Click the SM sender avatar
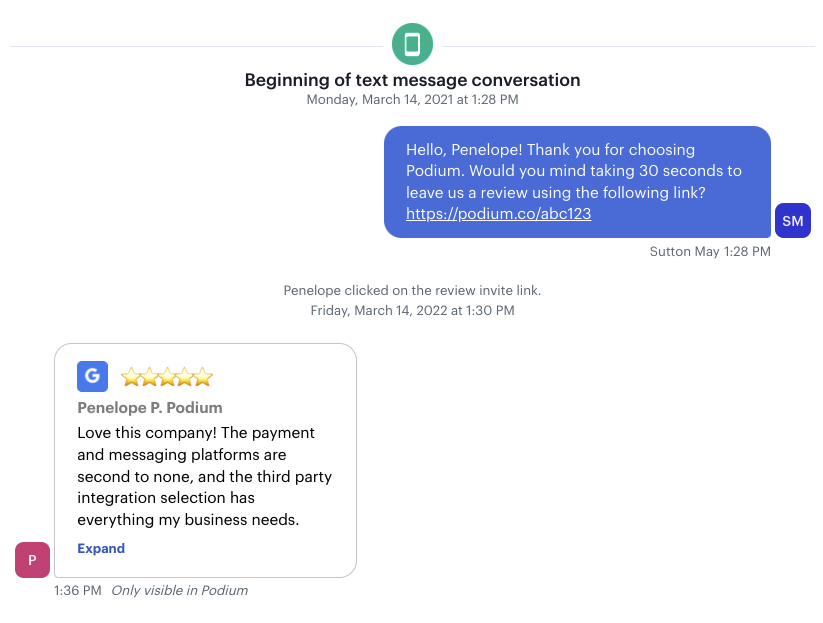823x623 pixels. click(793, 220)
